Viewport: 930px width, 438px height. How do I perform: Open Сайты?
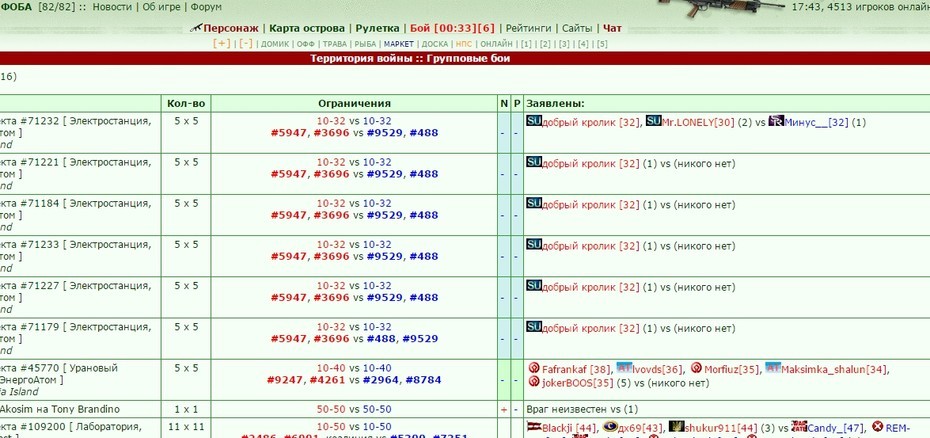[577, 28]
